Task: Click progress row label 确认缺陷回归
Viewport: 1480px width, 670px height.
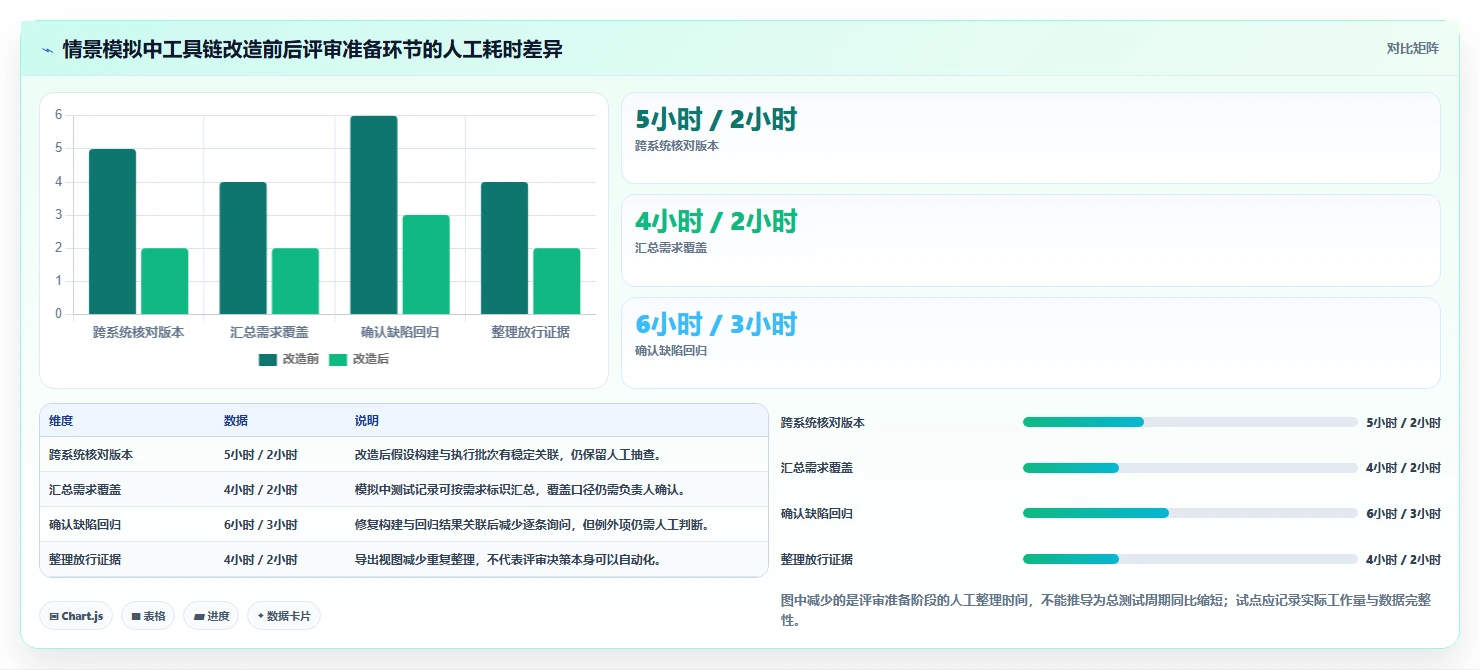Action: pyautogui.click(x=817, y=514)
